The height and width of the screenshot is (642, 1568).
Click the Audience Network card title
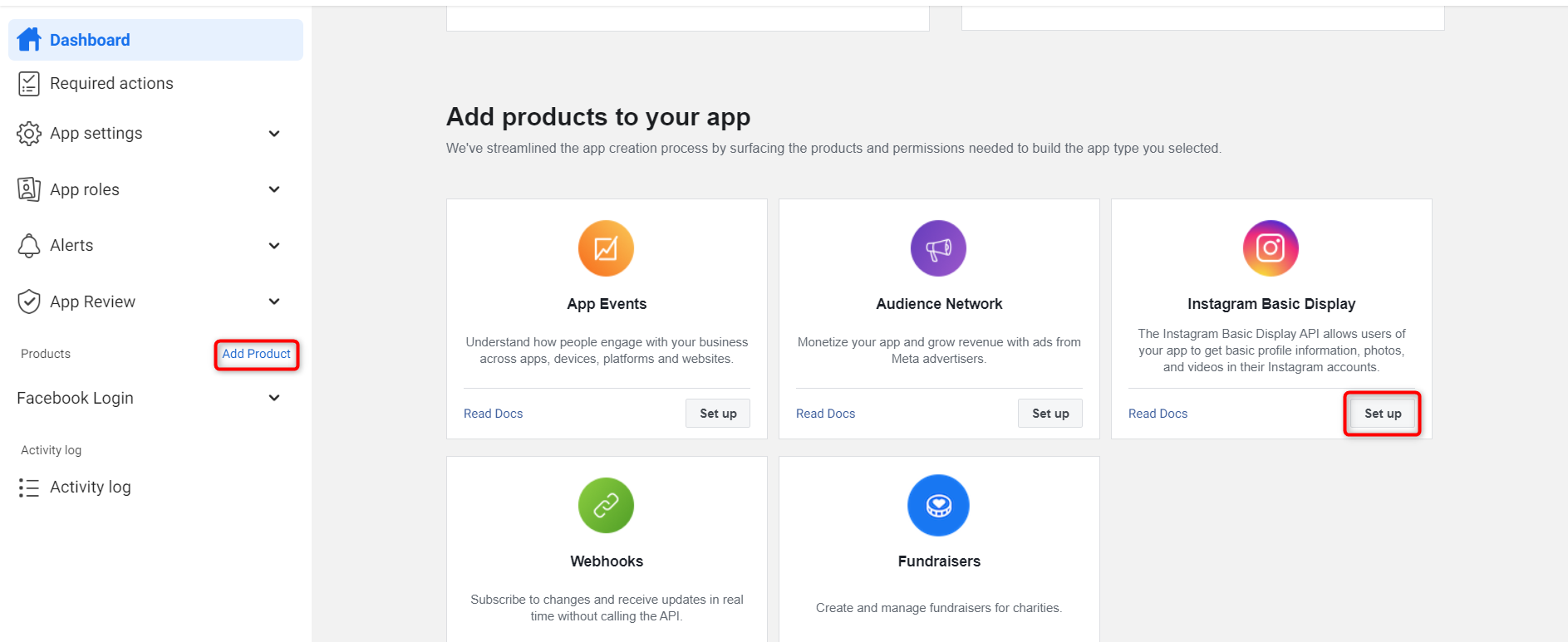[x=939, y=304]
